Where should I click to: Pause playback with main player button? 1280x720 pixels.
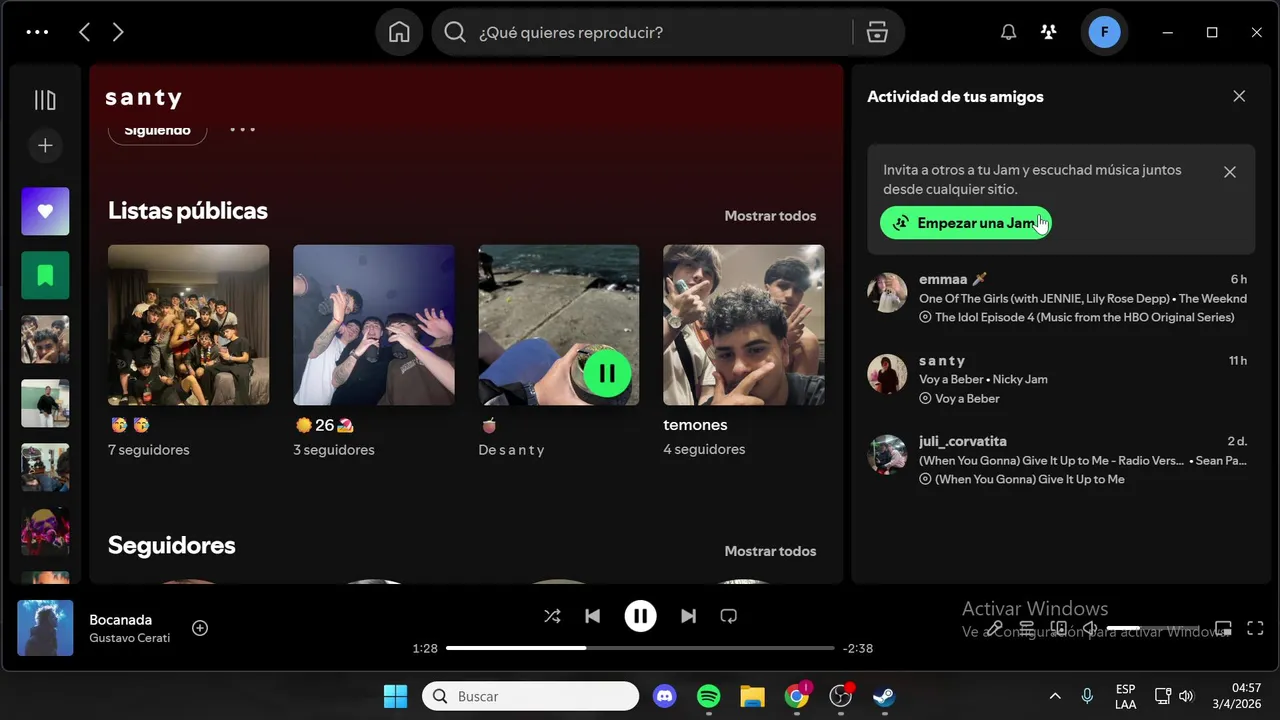pyautogui.click(x=640, y=616)
